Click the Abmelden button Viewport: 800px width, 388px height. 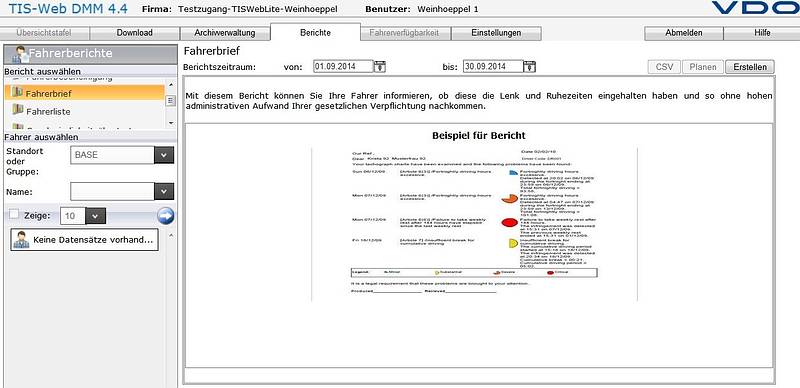pyautogui.click(x=684, y=33)
